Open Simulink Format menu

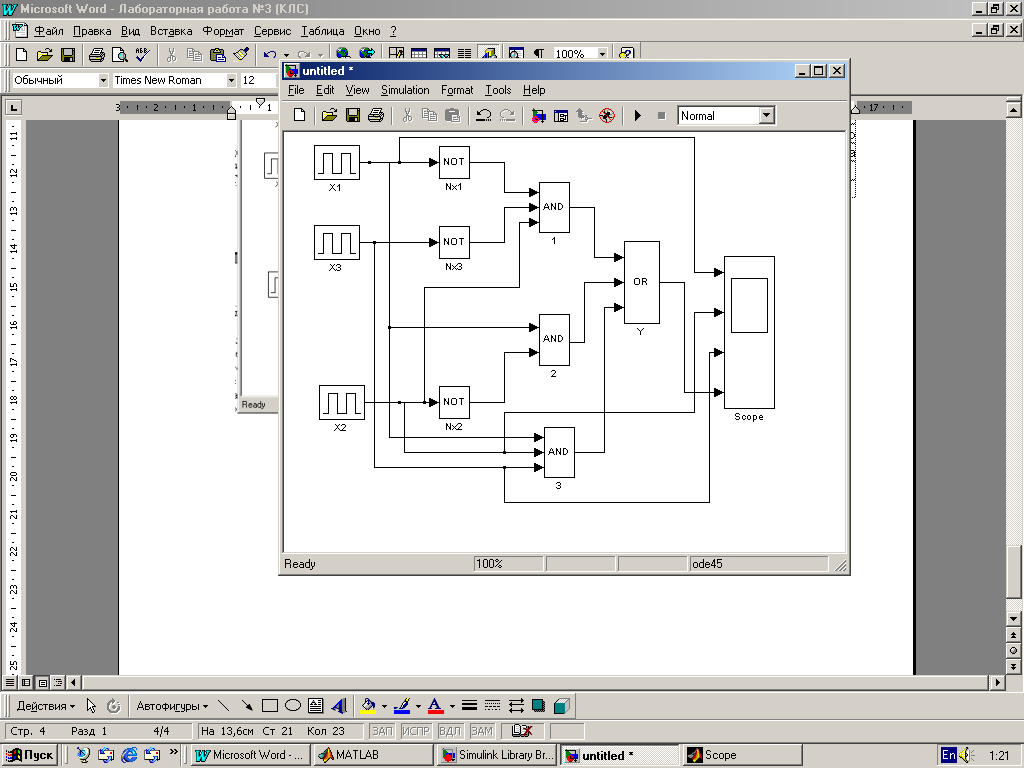(x=456, y=90)
